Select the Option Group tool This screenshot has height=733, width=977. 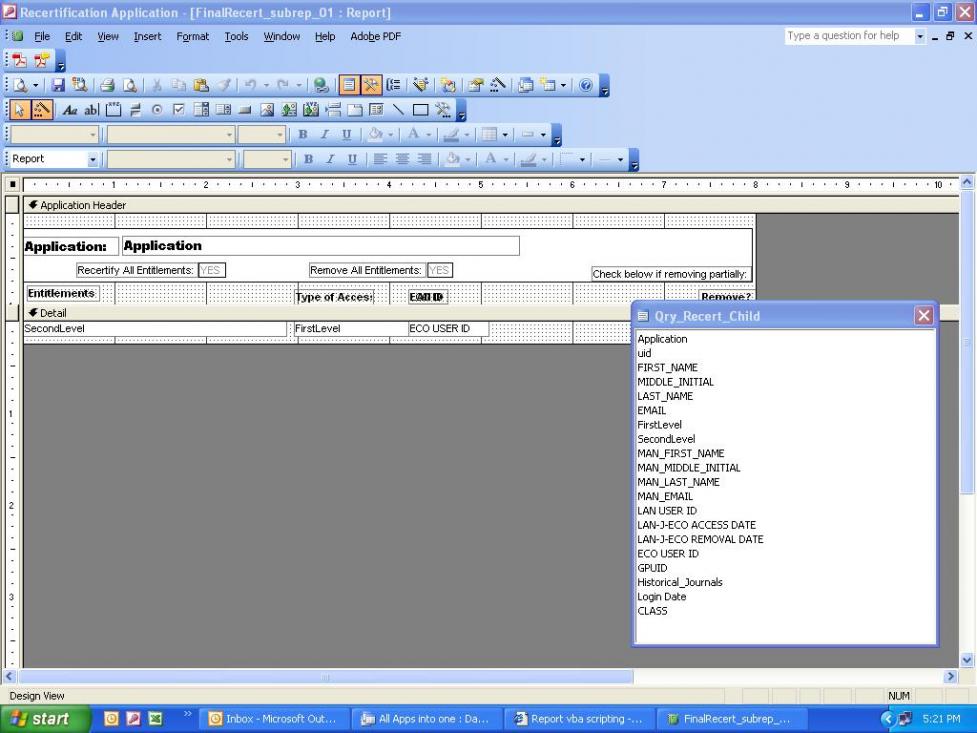[113, 110]
